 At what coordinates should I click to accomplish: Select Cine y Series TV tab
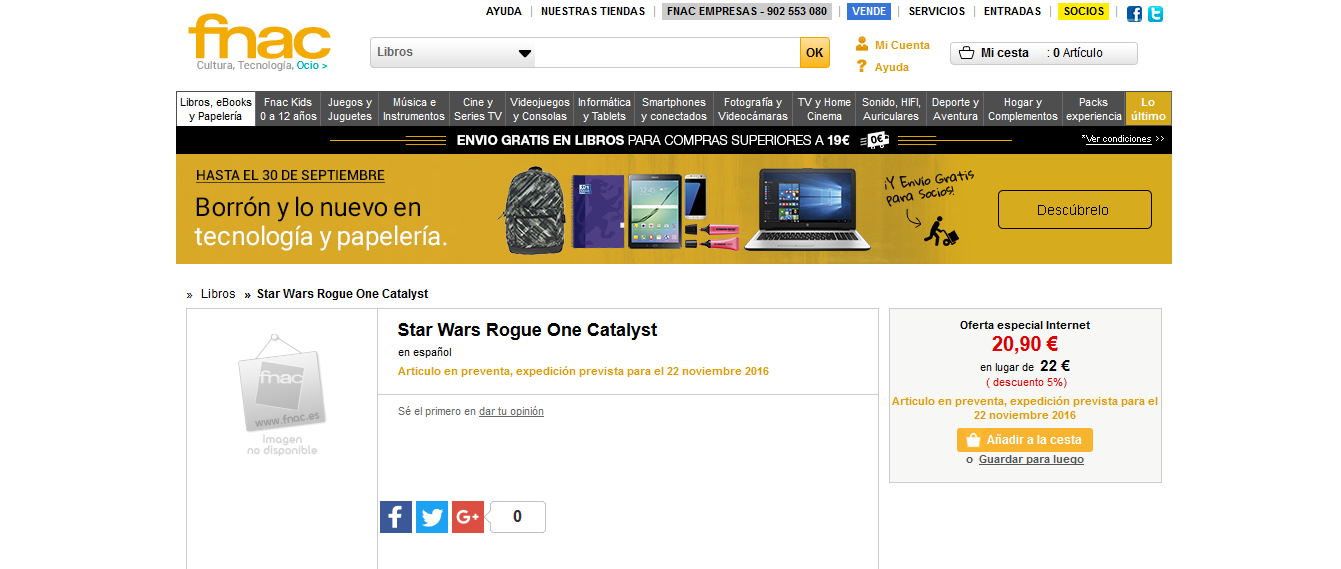(478, 109)
